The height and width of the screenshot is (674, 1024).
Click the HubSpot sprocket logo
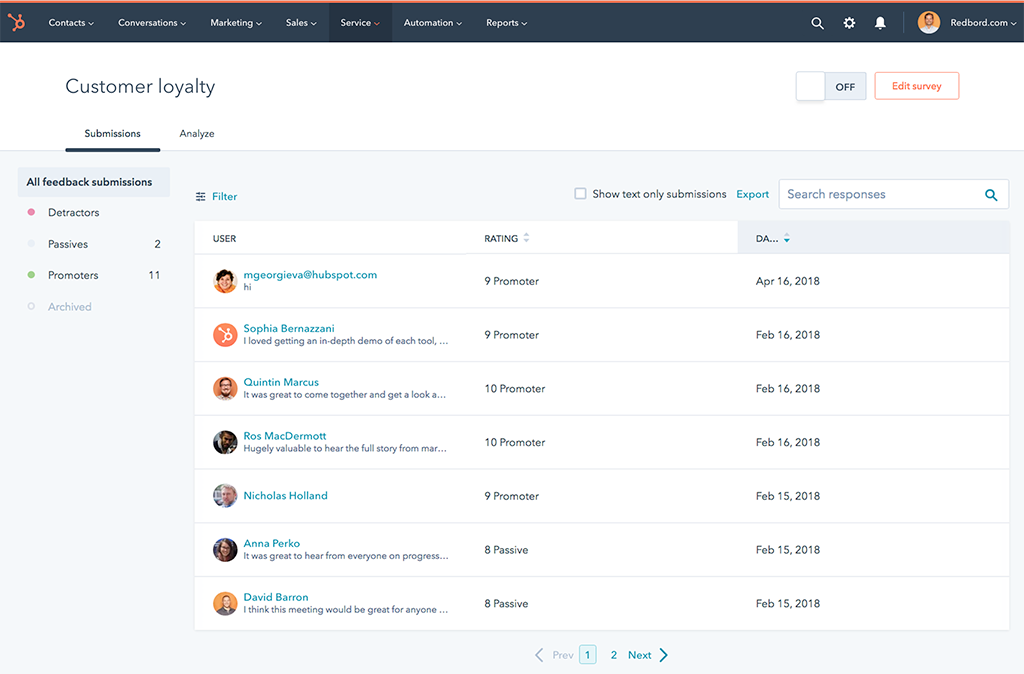coord(17,22)
